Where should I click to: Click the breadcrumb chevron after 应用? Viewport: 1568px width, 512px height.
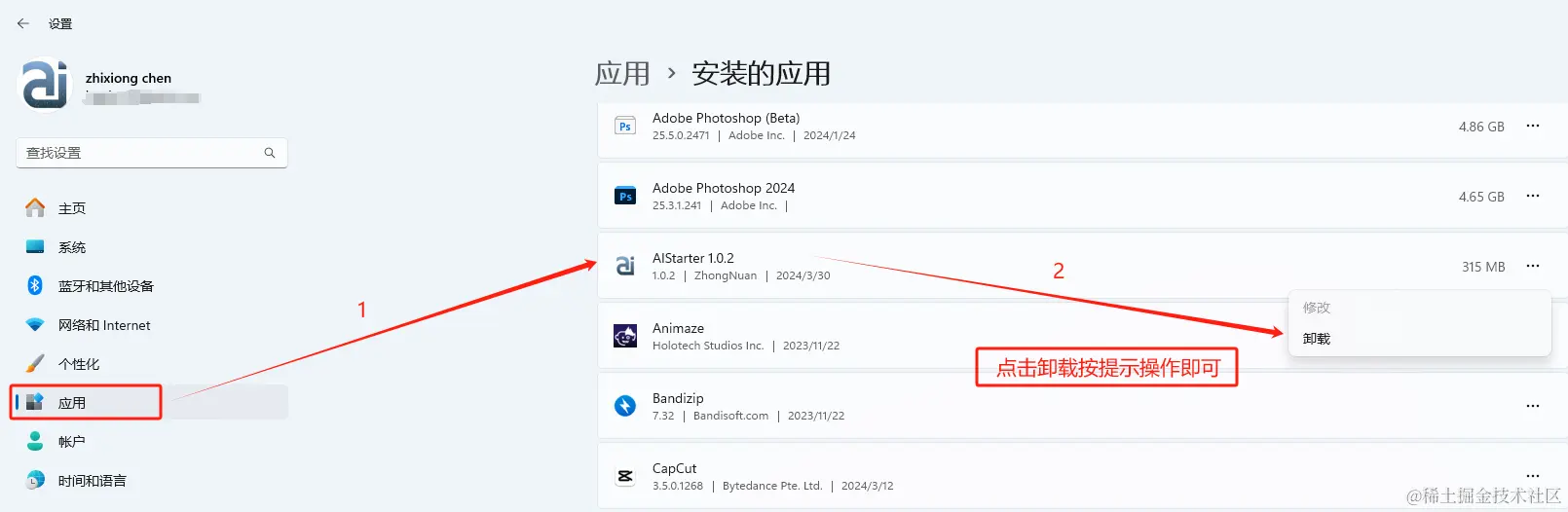(671, 73)
